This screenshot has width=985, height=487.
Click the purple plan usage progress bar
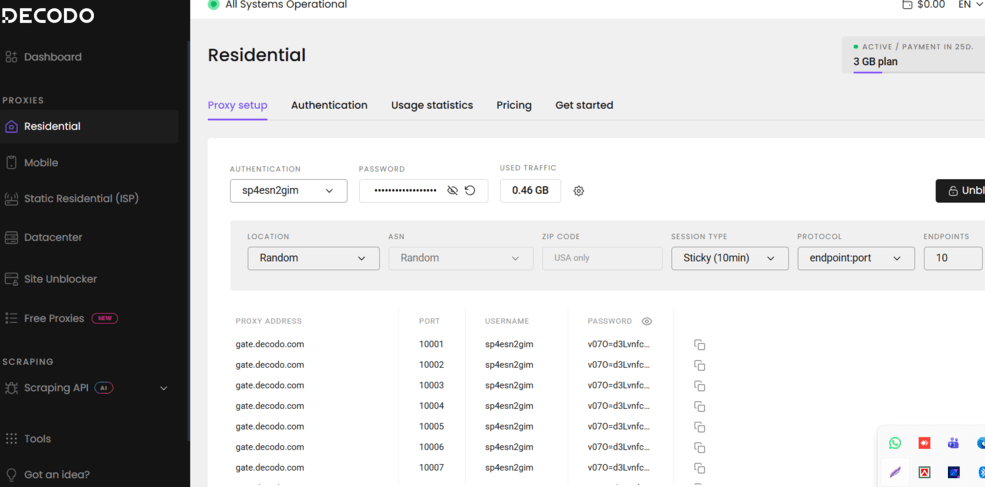coord(868,72)
